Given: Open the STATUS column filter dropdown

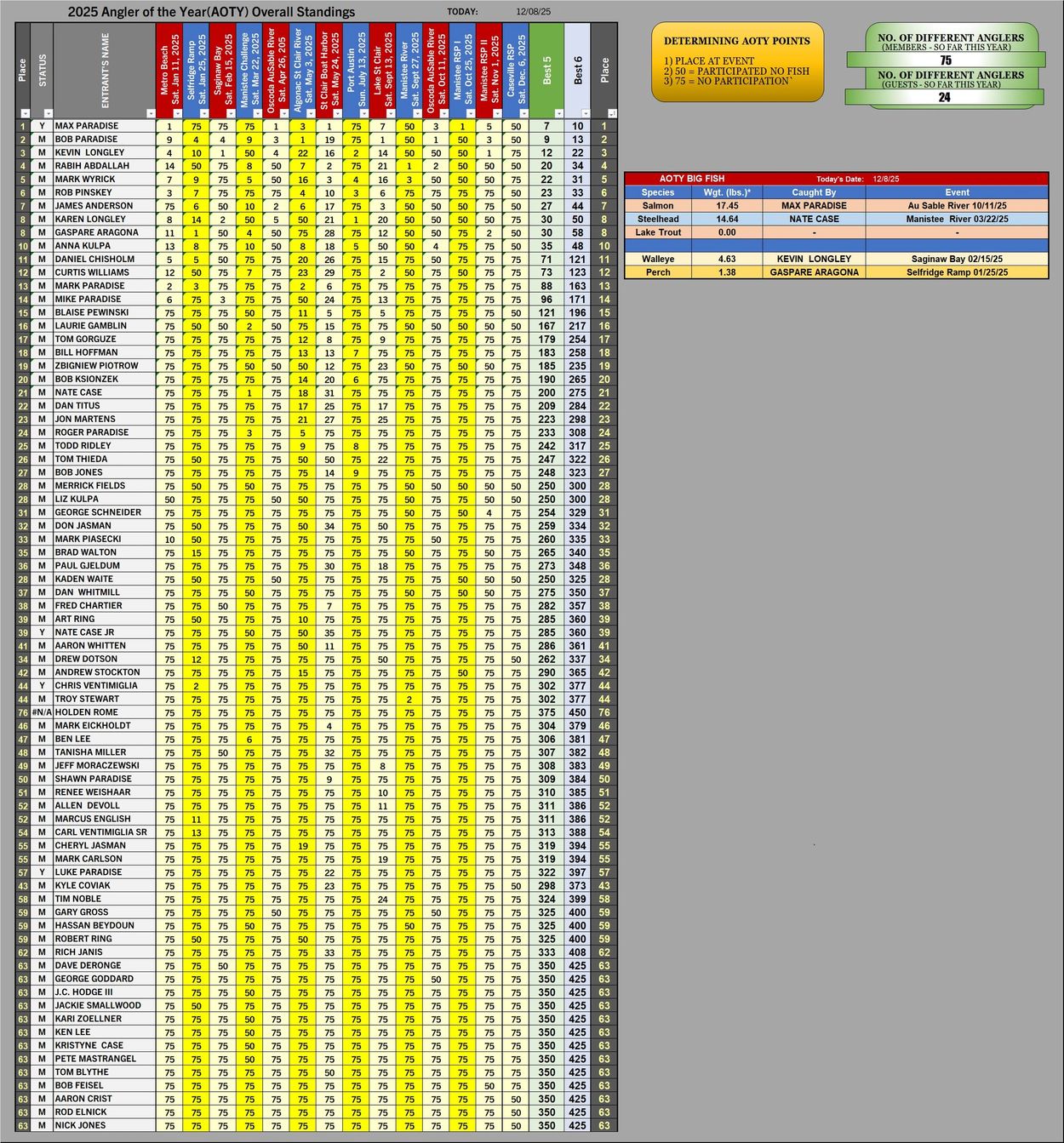Looking at the screenshot, I should [49, 113].
